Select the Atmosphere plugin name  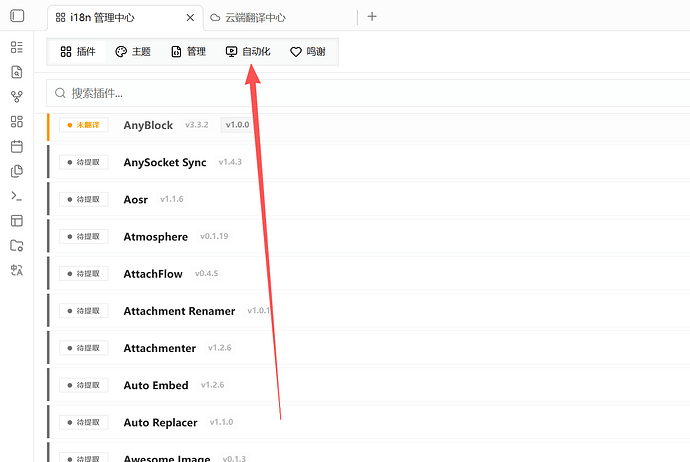156,237
